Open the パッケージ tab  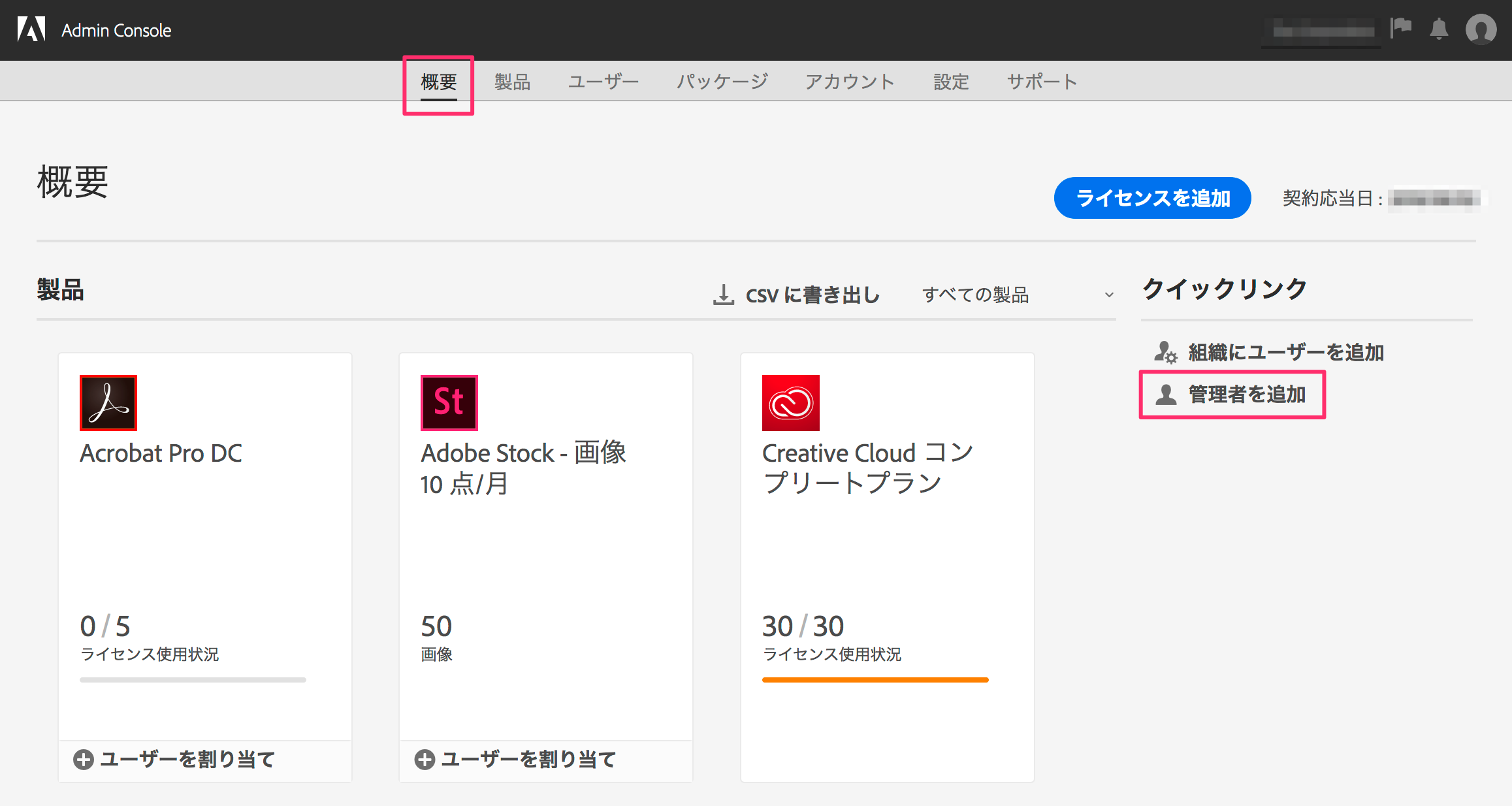pyautogui.click(x=722, y=82)
